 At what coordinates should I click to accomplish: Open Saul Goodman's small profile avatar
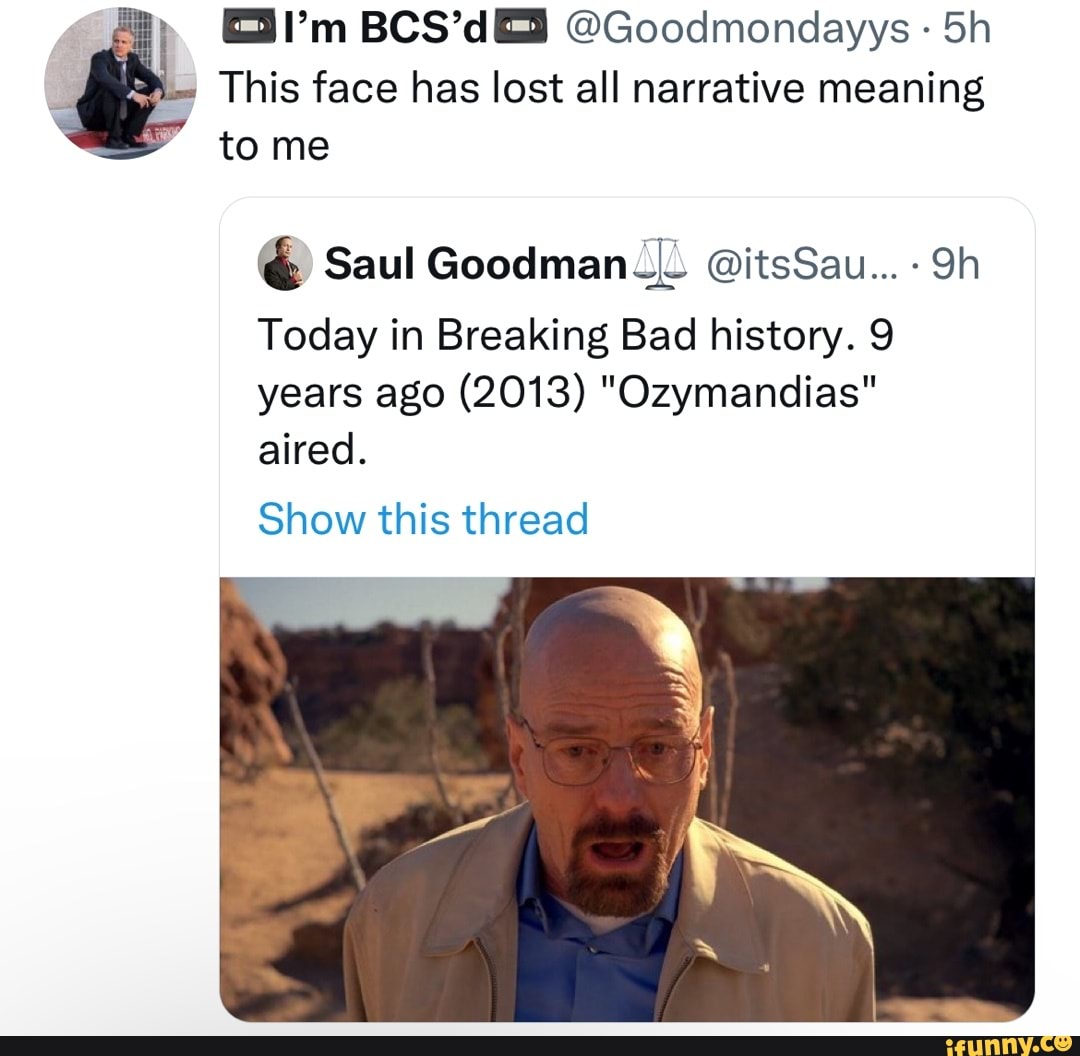tap(285, 266)
